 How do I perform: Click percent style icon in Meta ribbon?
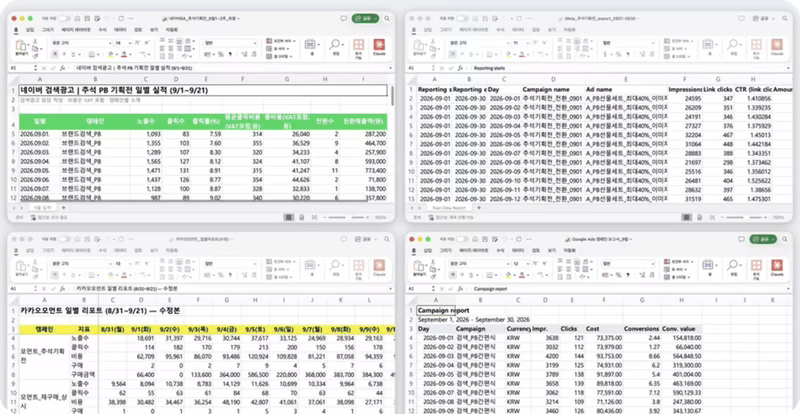[618, 54]
